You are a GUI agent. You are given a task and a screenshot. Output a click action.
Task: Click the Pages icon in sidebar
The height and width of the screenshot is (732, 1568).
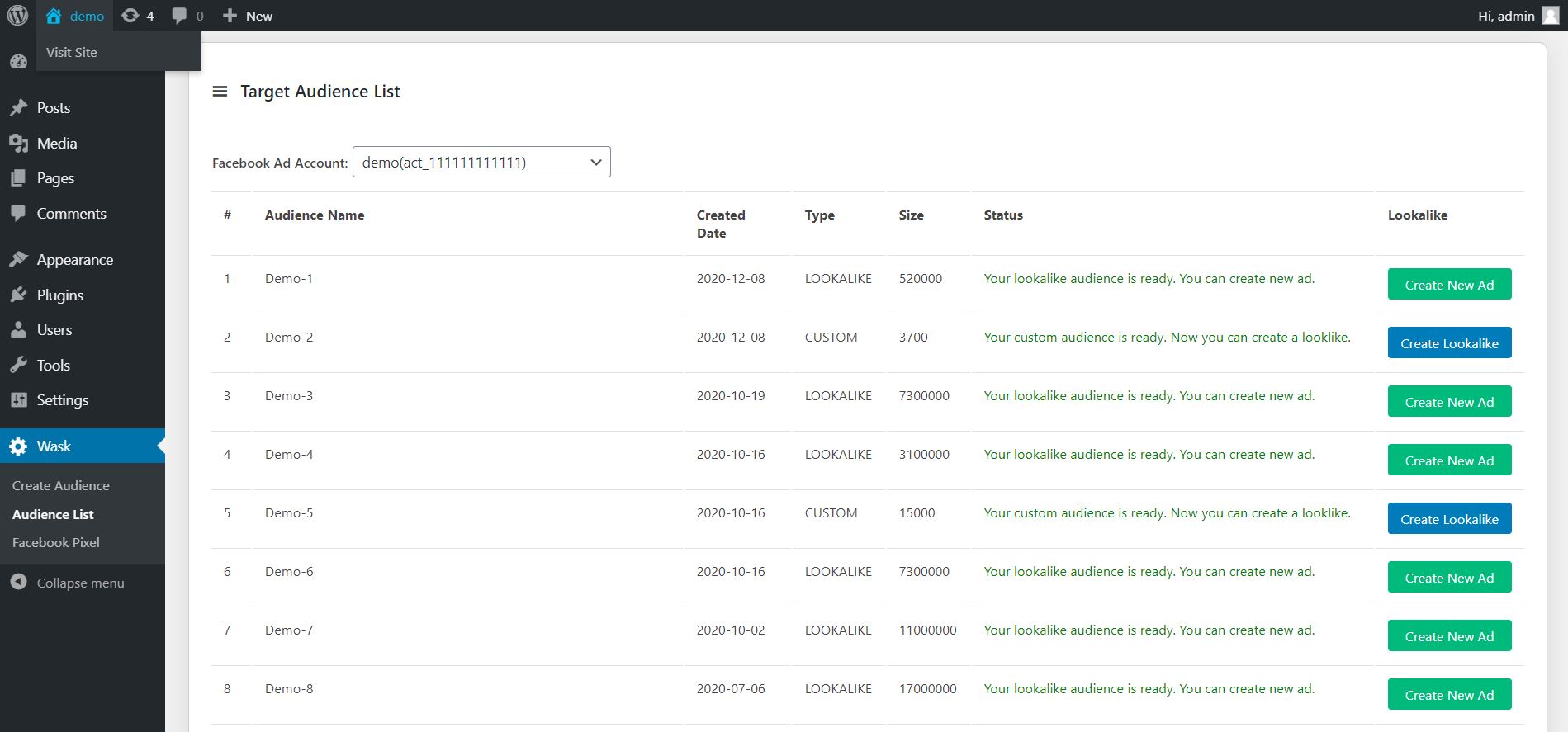pyautogui.click(x=18, y=178)
